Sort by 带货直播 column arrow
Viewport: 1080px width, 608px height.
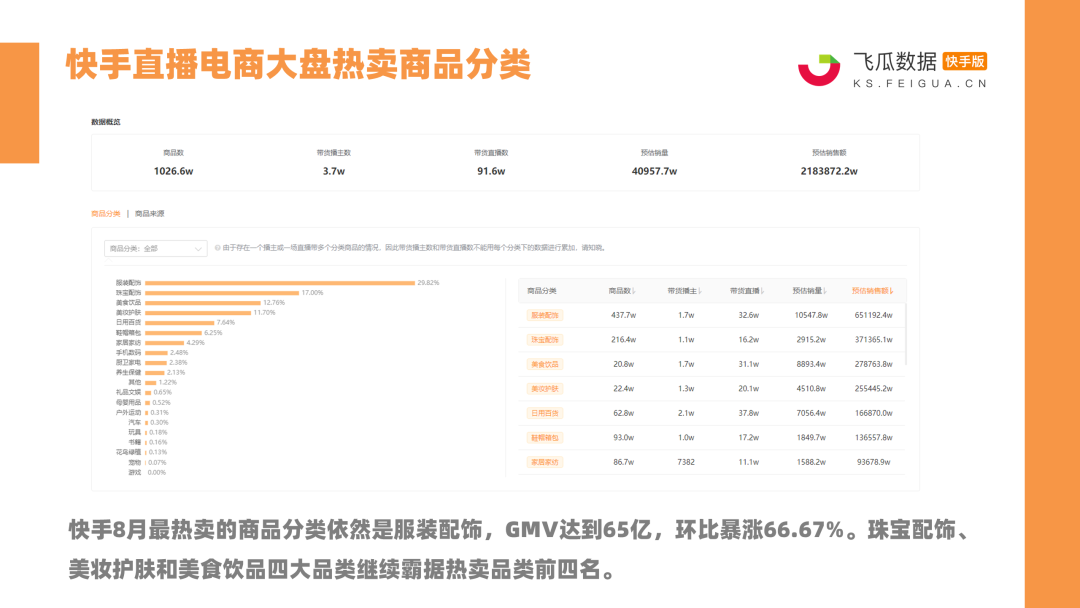tap(762, 291)
